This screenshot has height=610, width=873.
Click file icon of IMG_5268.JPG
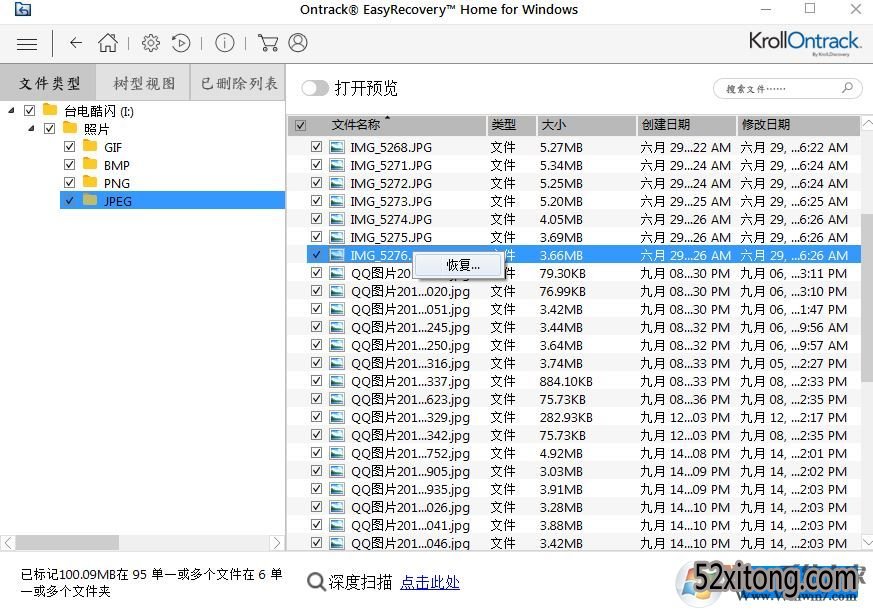[x=336, y=147]
